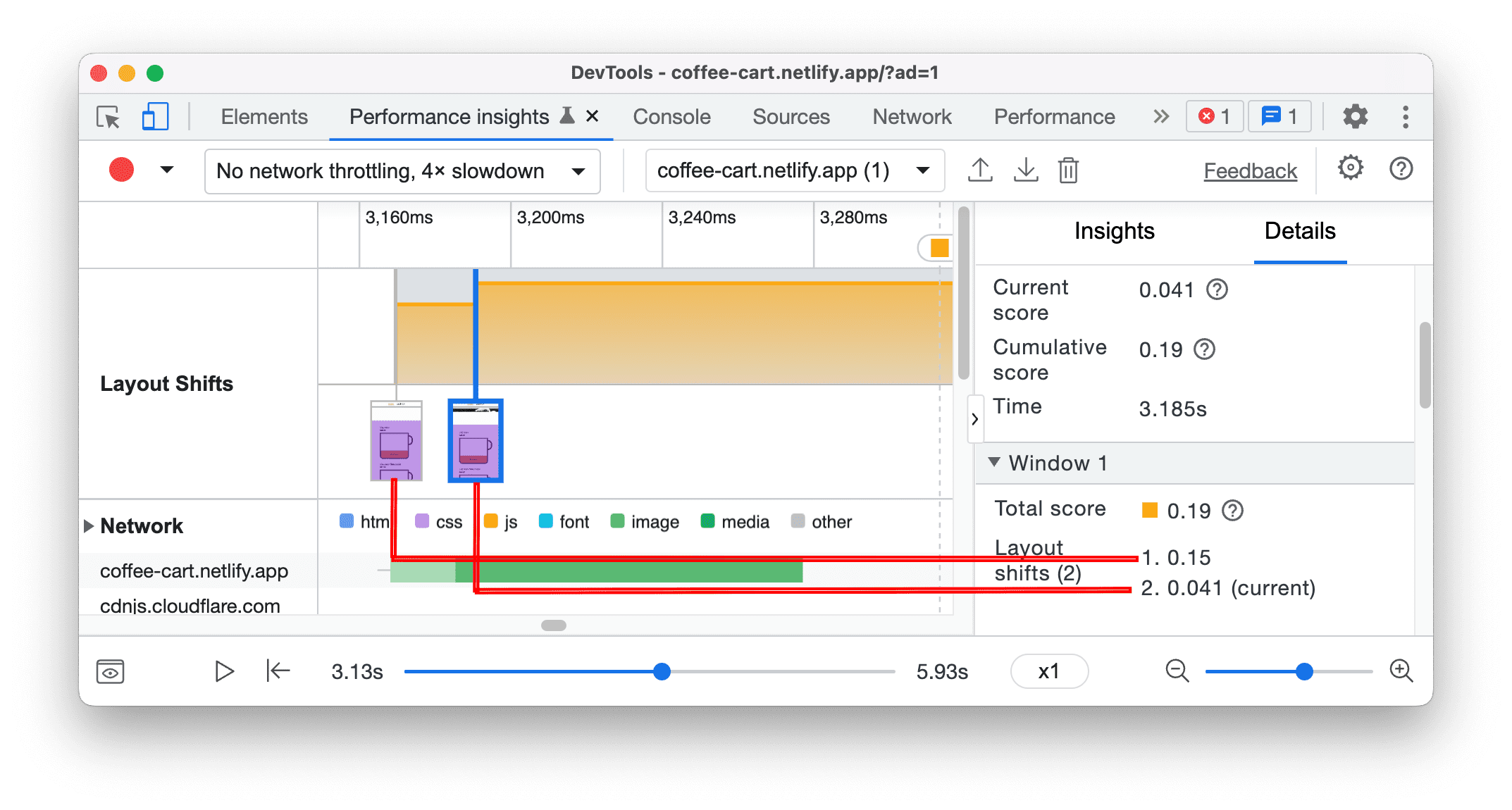
Task: Click the download trace icon
Action: point(1025,169)
